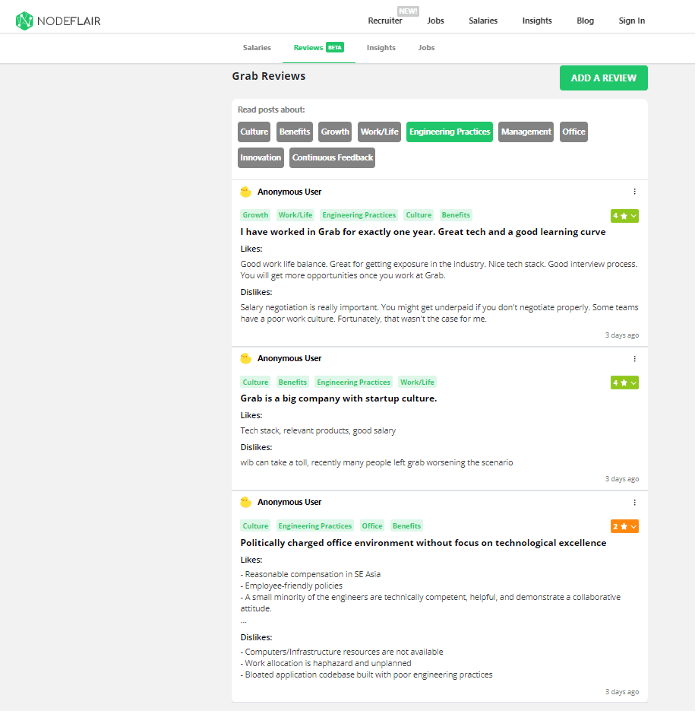Image resolution: width=696 pixels, height=712 pixels.
Task: Click 'Anonymous User' on the first review
Action: 289,192
